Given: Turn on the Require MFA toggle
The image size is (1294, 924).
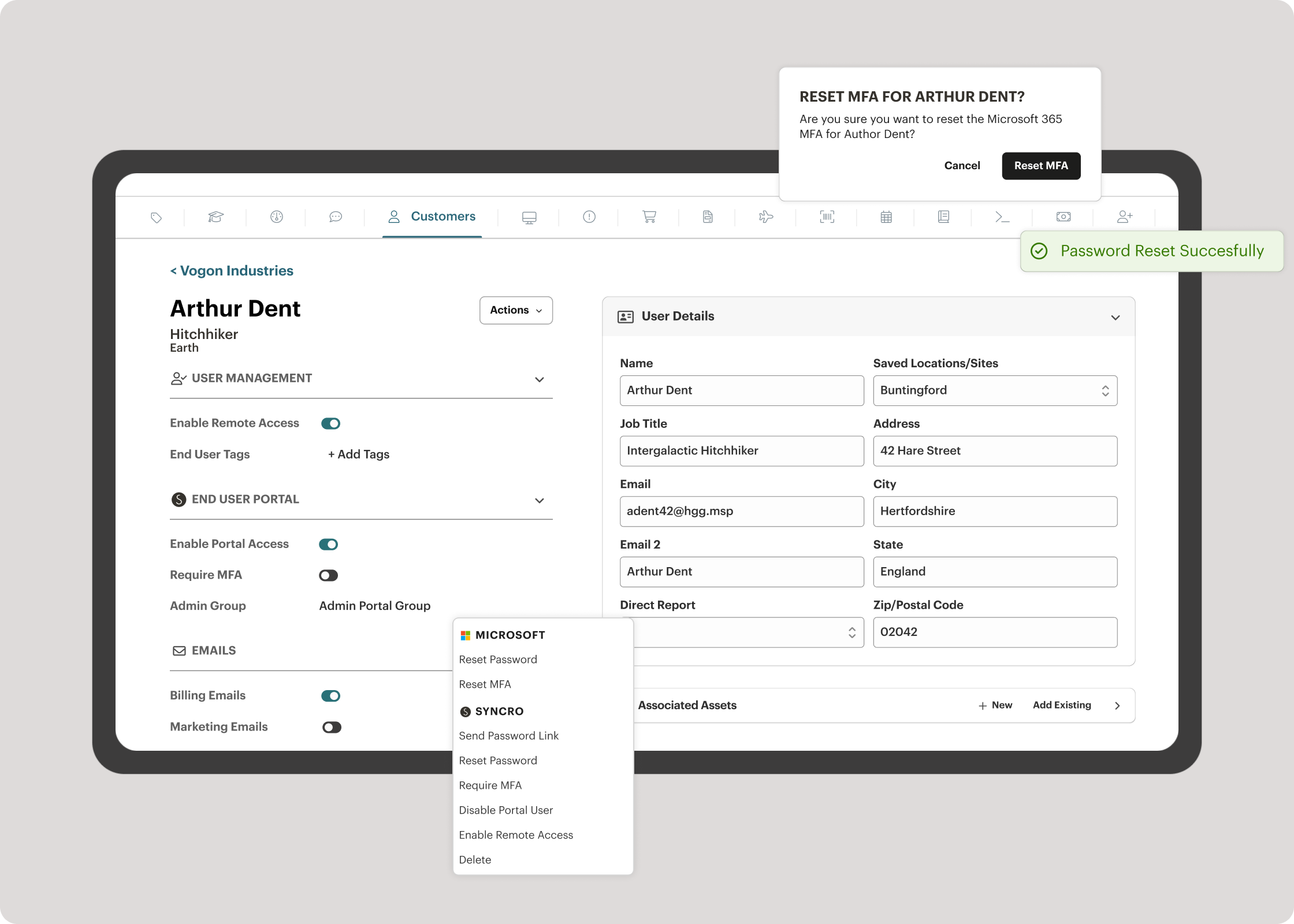Looking at the screenshot, I should [329, 576].
